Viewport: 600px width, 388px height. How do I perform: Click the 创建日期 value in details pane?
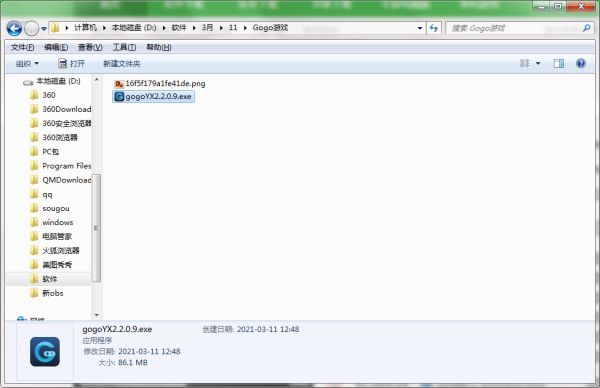point(268,329)
